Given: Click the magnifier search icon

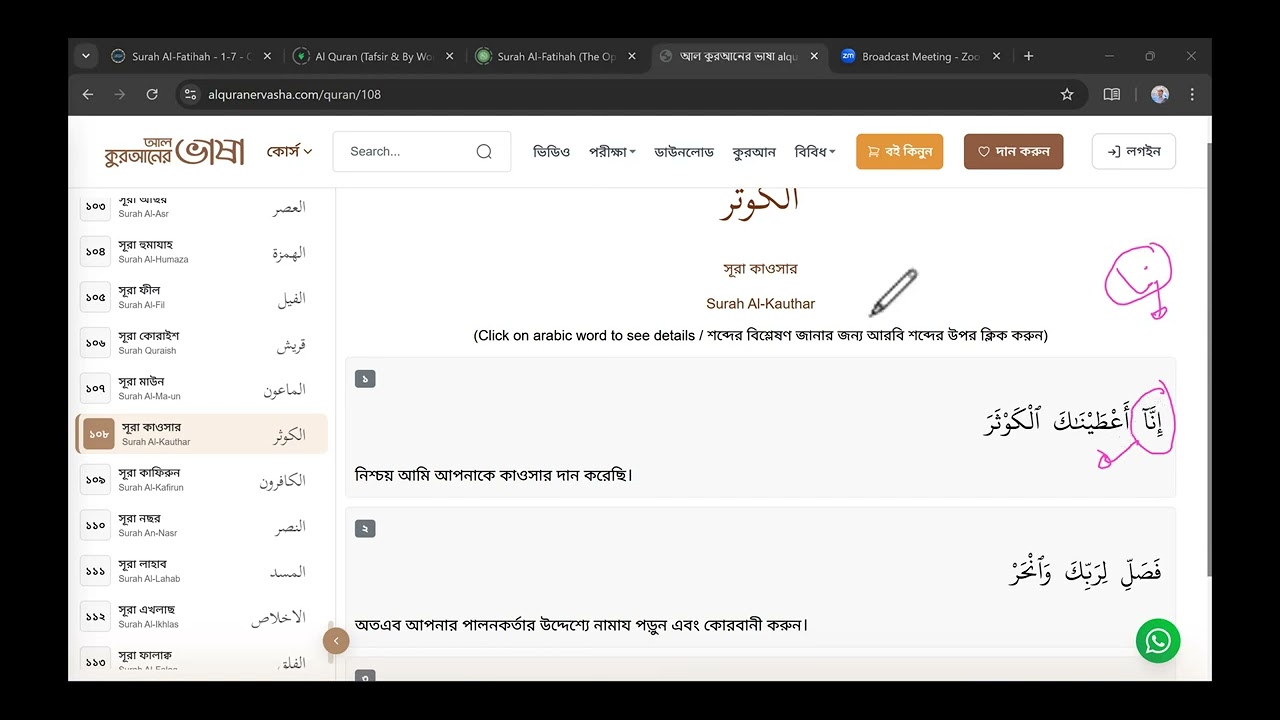Looking at the screenshot, I should click(x=484, y=152).
